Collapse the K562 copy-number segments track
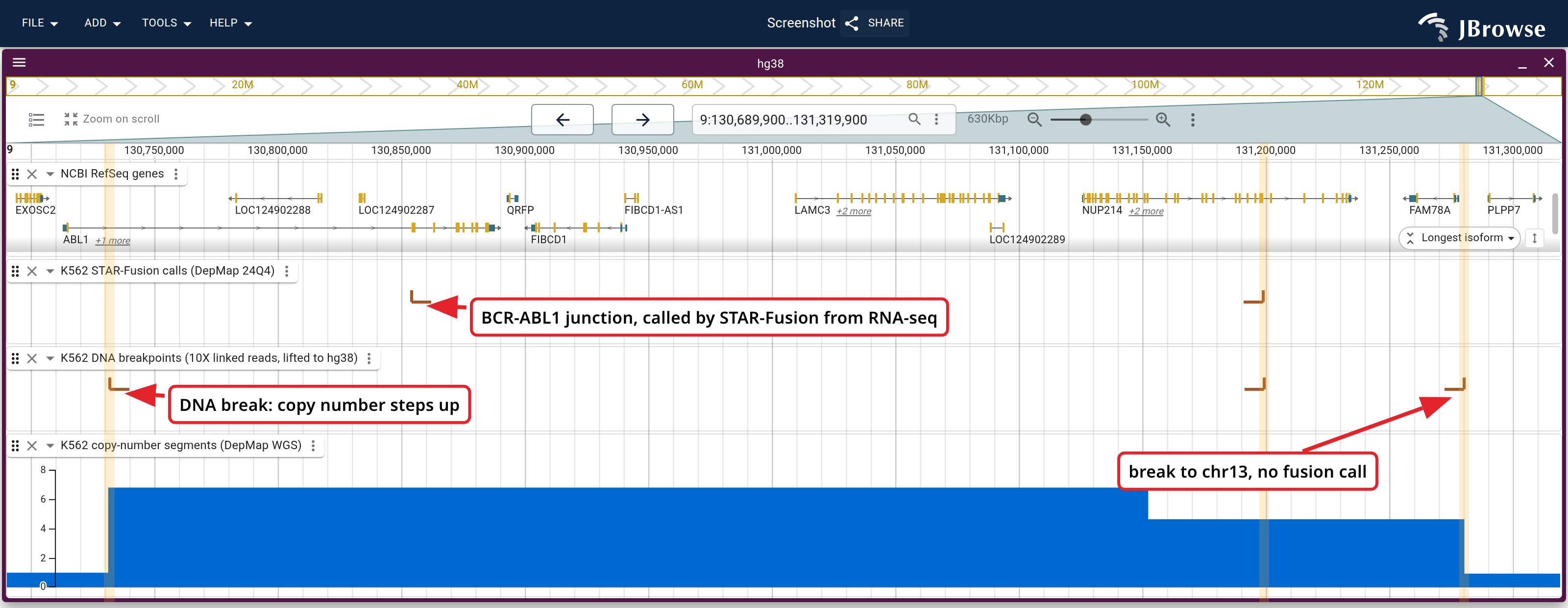The width and height of the screenshot is (1568, 608). (50, 445)
